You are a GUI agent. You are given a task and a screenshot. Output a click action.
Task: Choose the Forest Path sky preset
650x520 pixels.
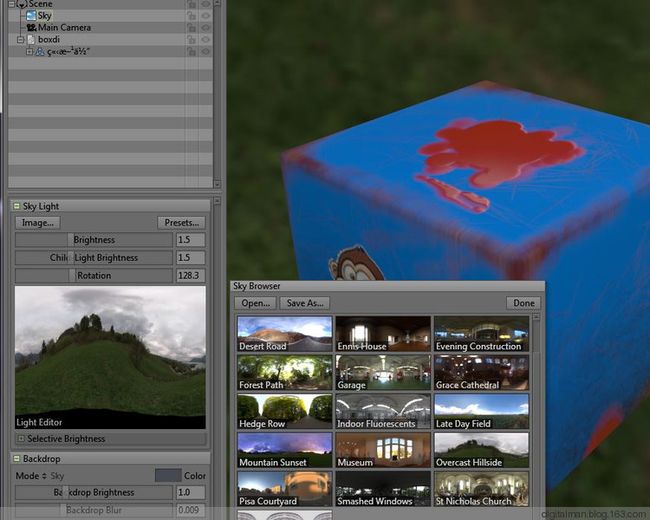point(285,372)
